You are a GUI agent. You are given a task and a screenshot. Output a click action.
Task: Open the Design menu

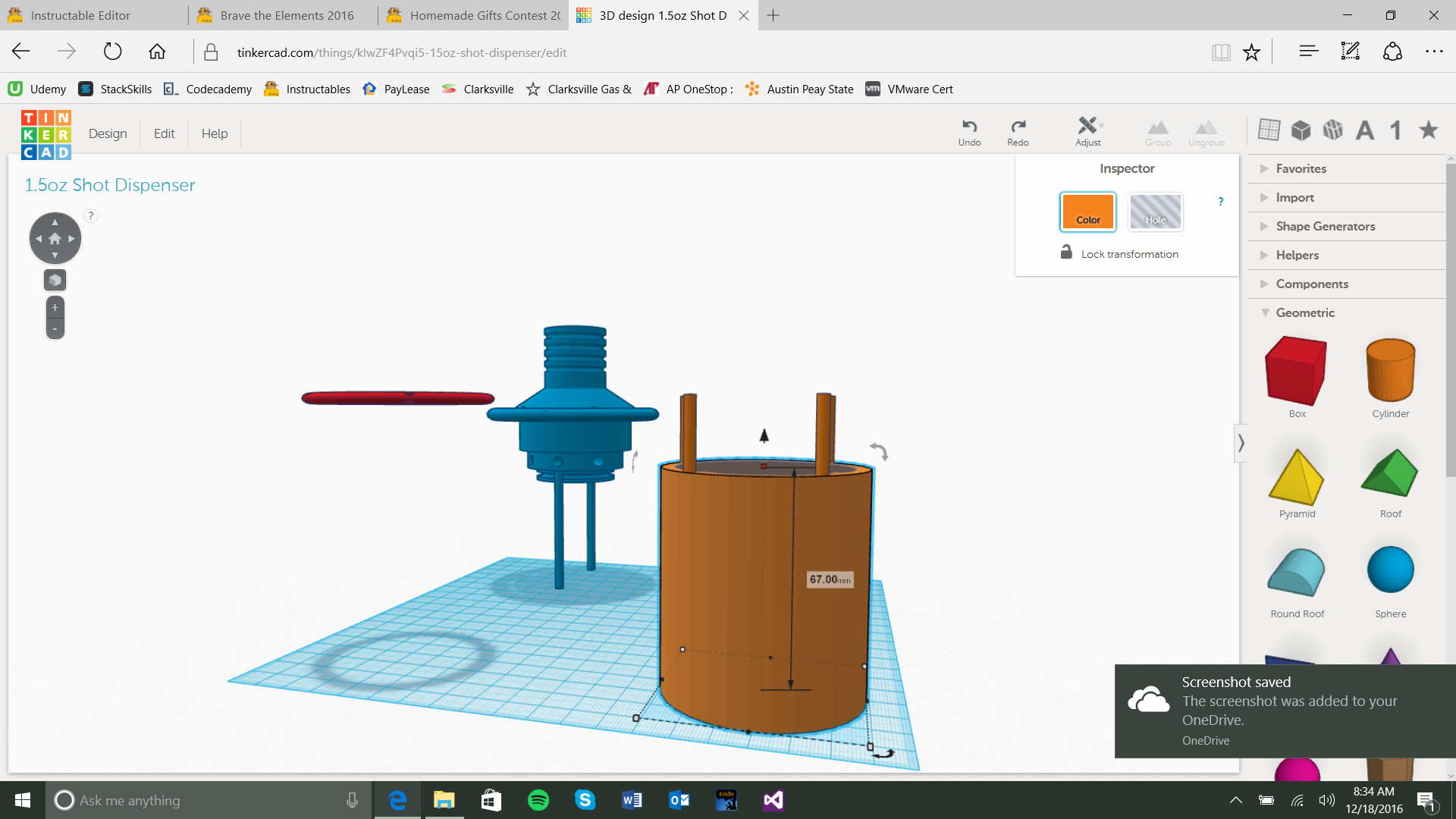point(108,133)
